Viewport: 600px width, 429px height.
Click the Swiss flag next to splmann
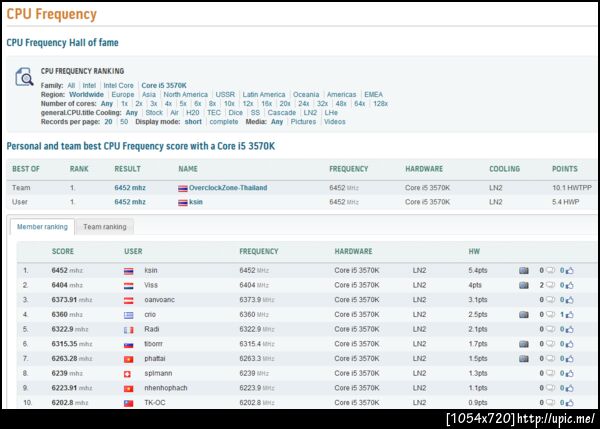[127, 374]
